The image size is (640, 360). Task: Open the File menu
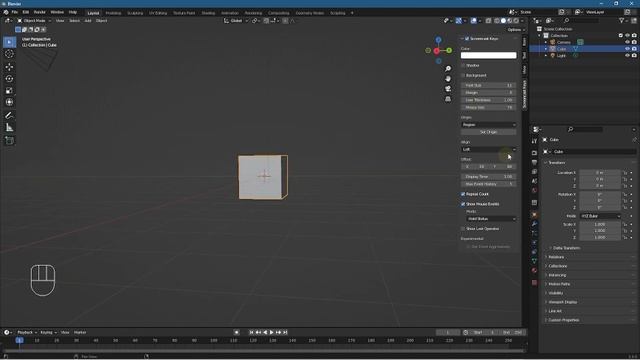coord(15,12)
